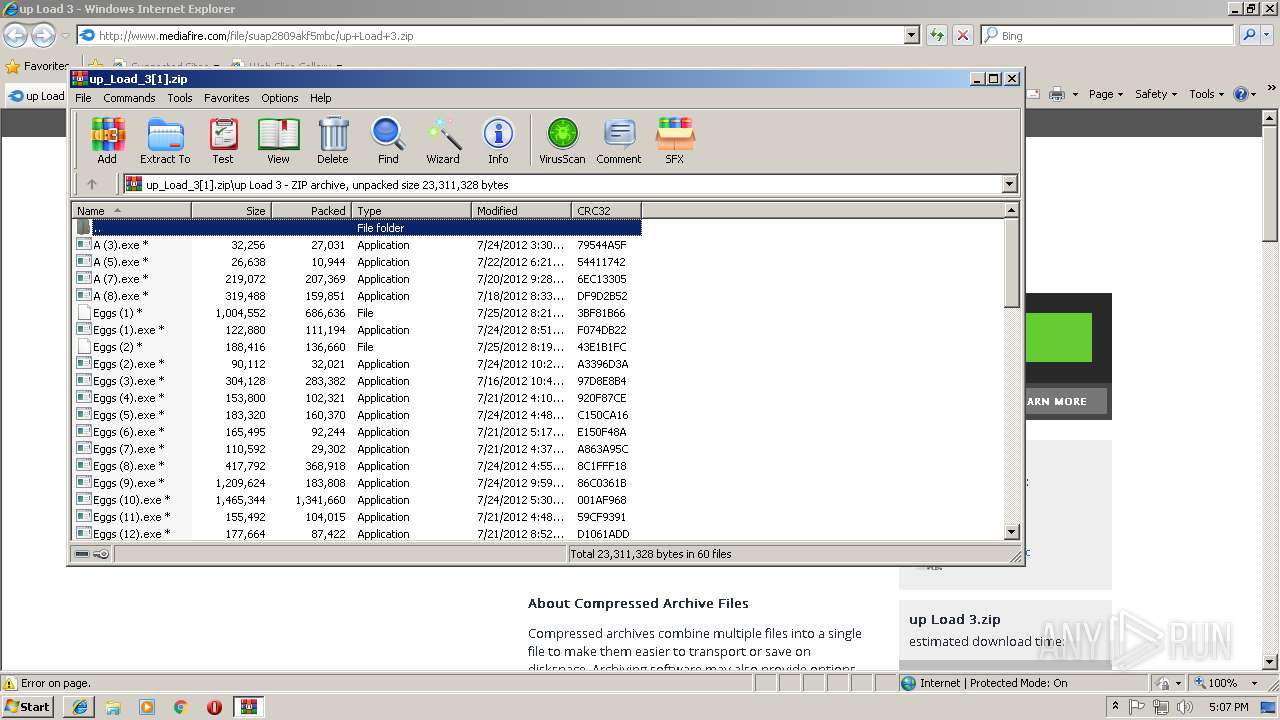Image resolution: width=1280 pixels, height=720 pixels.
Task: Click the file list scrollbar up arrow
Action: click(x=1011, y=210)
